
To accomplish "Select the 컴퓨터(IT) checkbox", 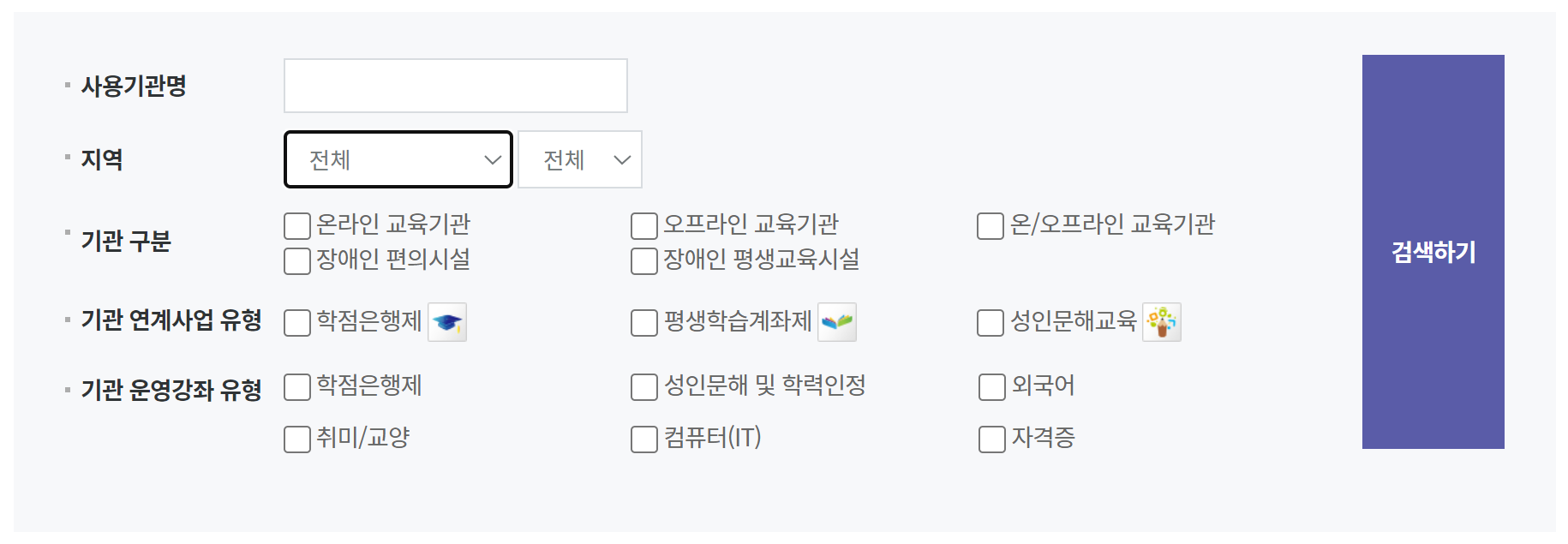I will 643,439.
